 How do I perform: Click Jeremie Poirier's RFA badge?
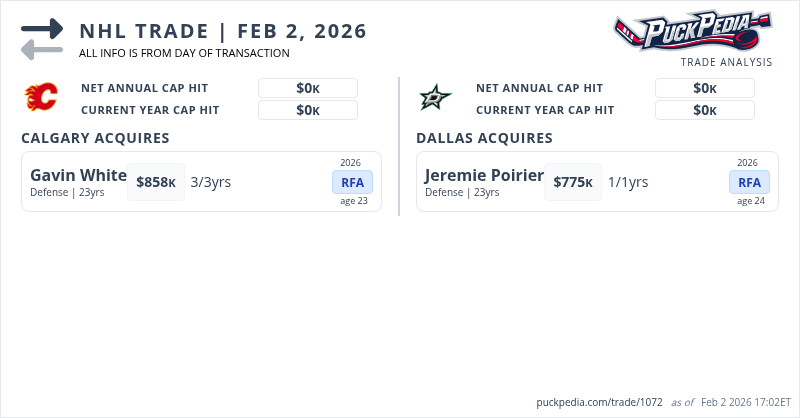(x=748, y=182)
